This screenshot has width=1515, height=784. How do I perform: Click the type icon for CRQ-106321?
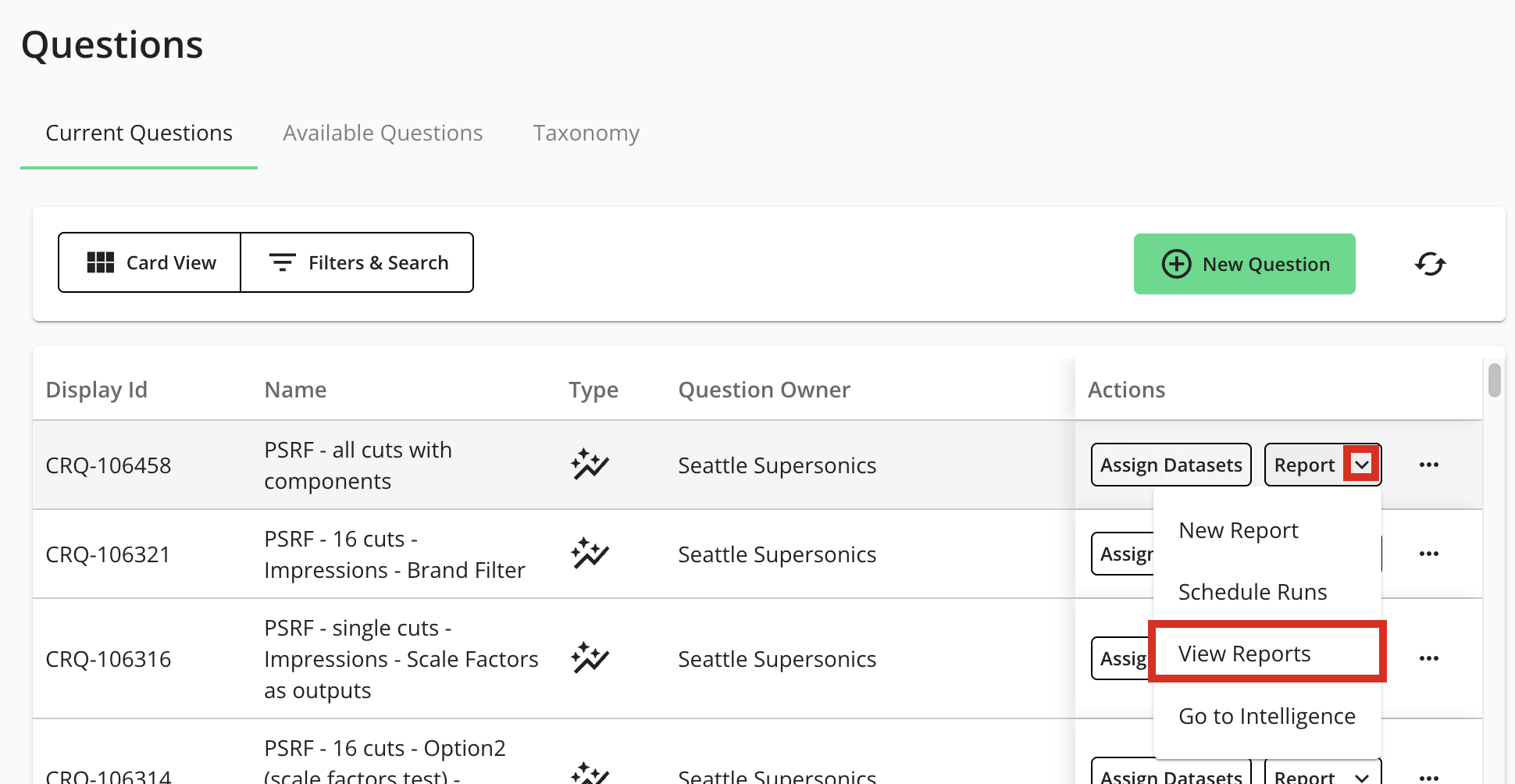pos(590,554)
